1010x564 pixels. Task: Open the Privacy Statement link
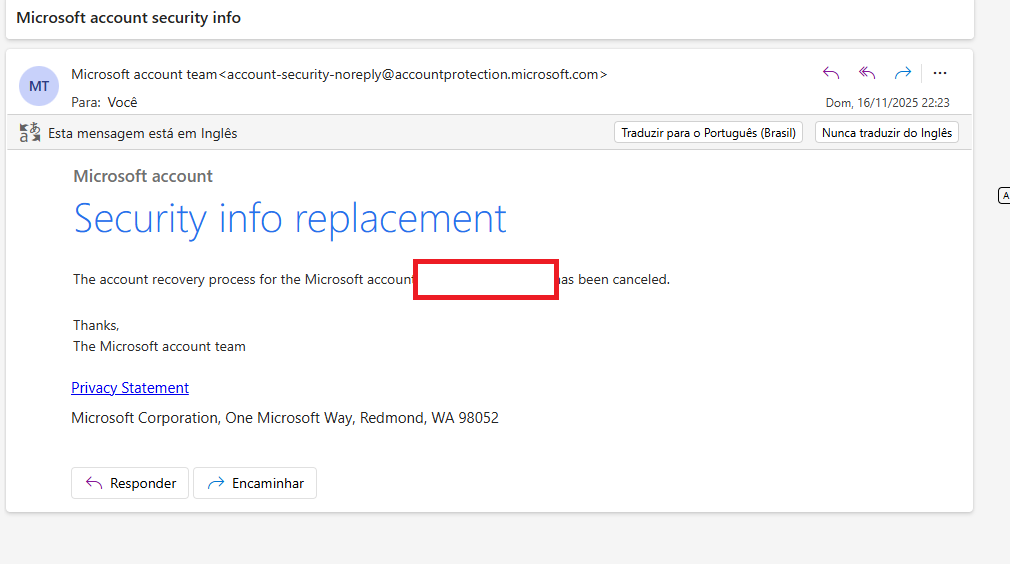pos(129,388)
